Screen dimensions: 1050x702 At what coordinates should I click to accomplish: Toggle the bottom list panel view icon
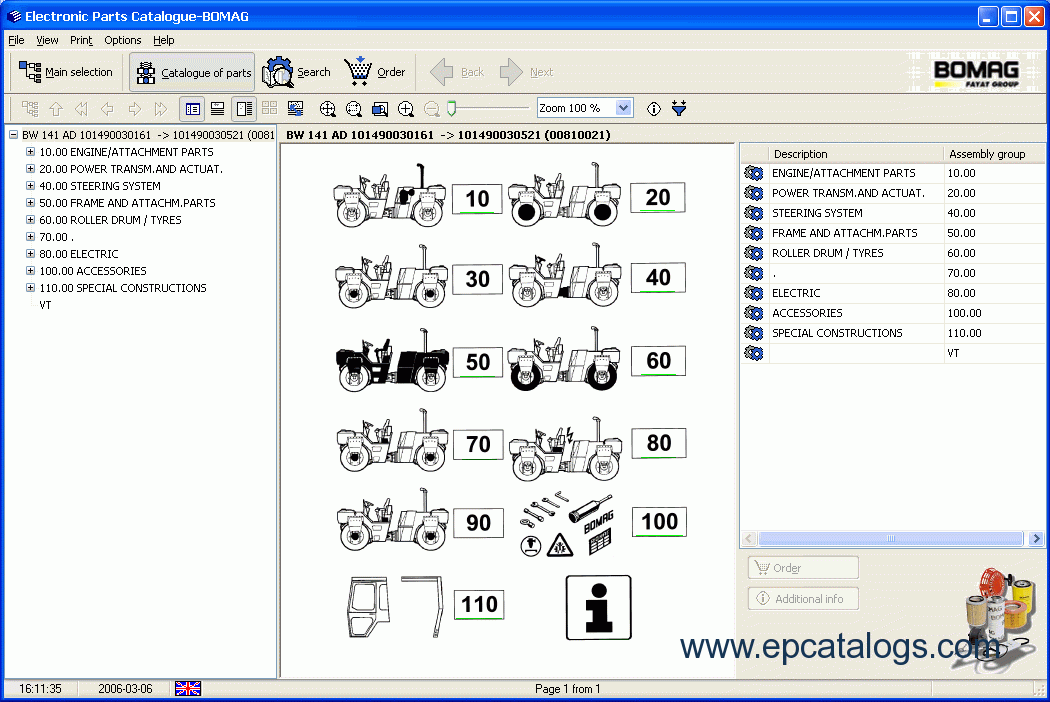coord(218,109)
